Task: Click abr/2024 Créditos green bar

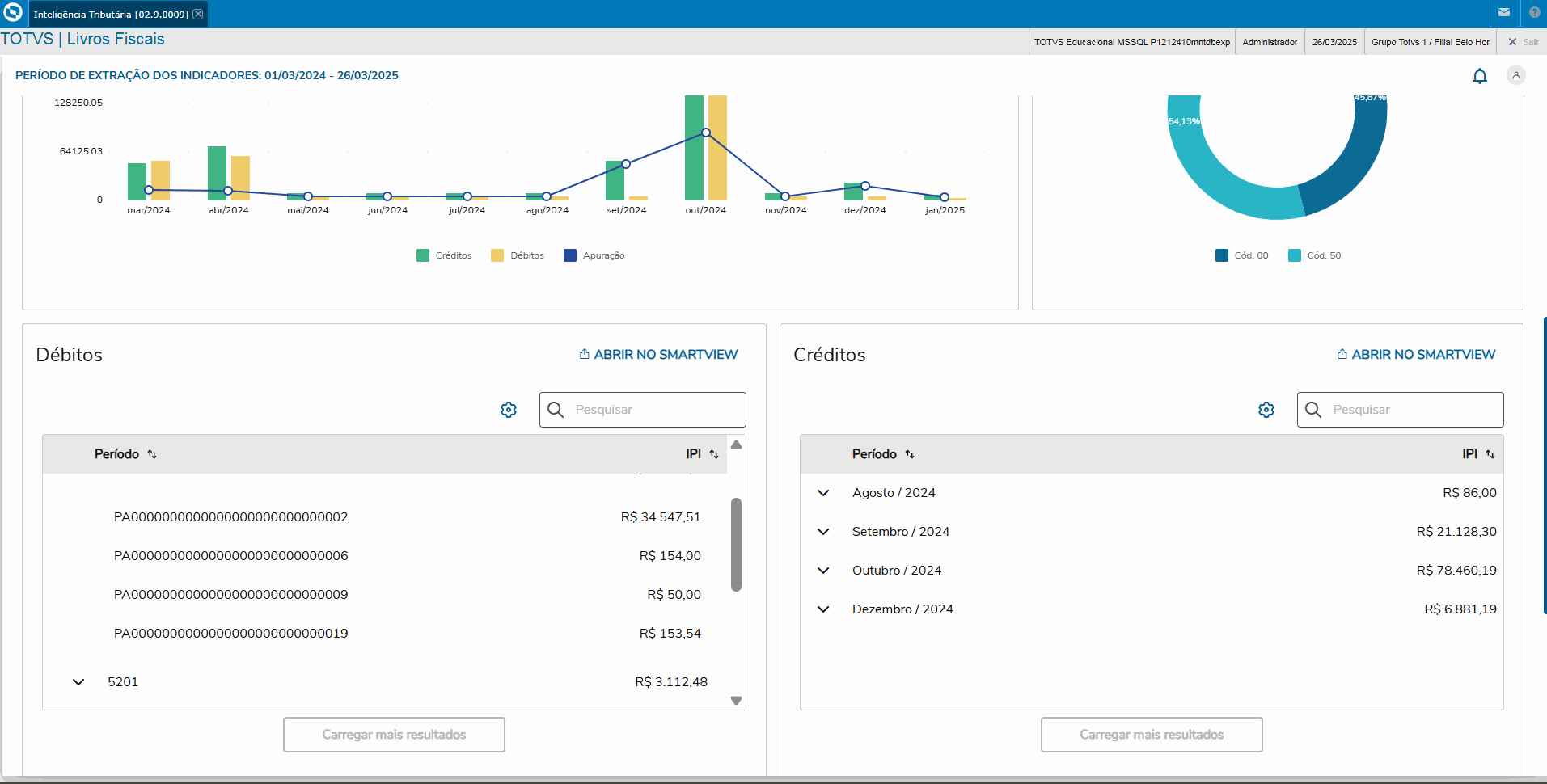Action: click(x=217, y=173)
